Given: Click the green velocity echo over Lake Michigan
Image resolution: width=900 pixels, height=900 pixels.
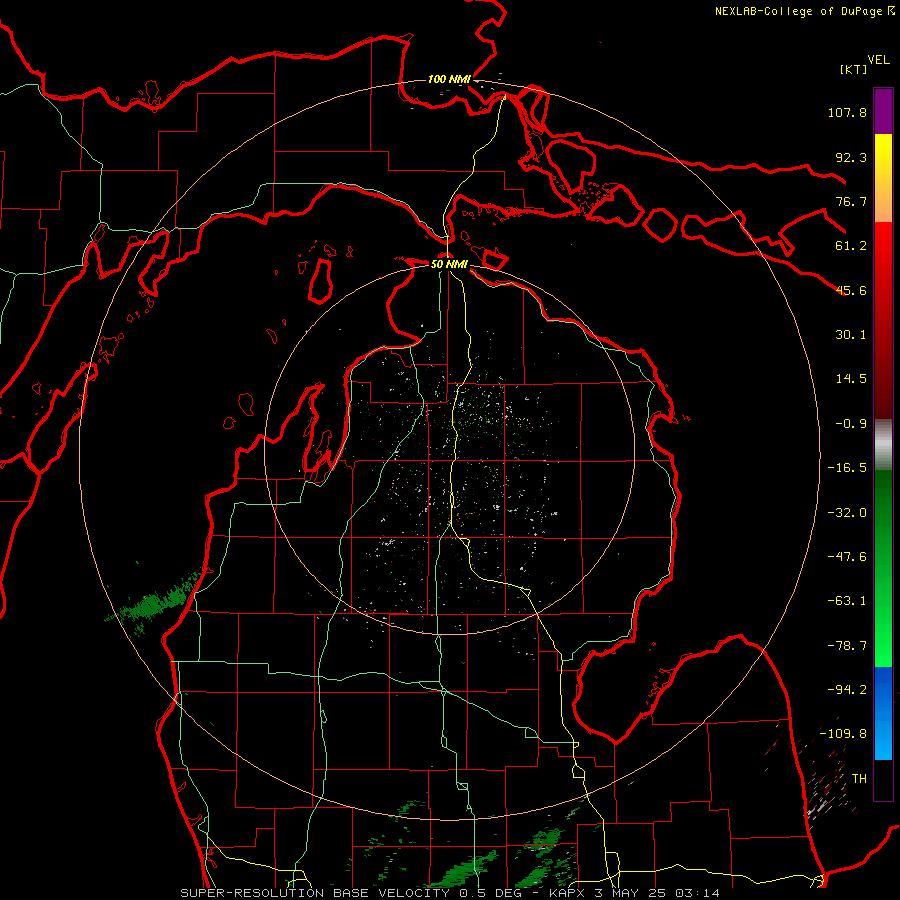Looking at the screenshot, I should (155, 603).
